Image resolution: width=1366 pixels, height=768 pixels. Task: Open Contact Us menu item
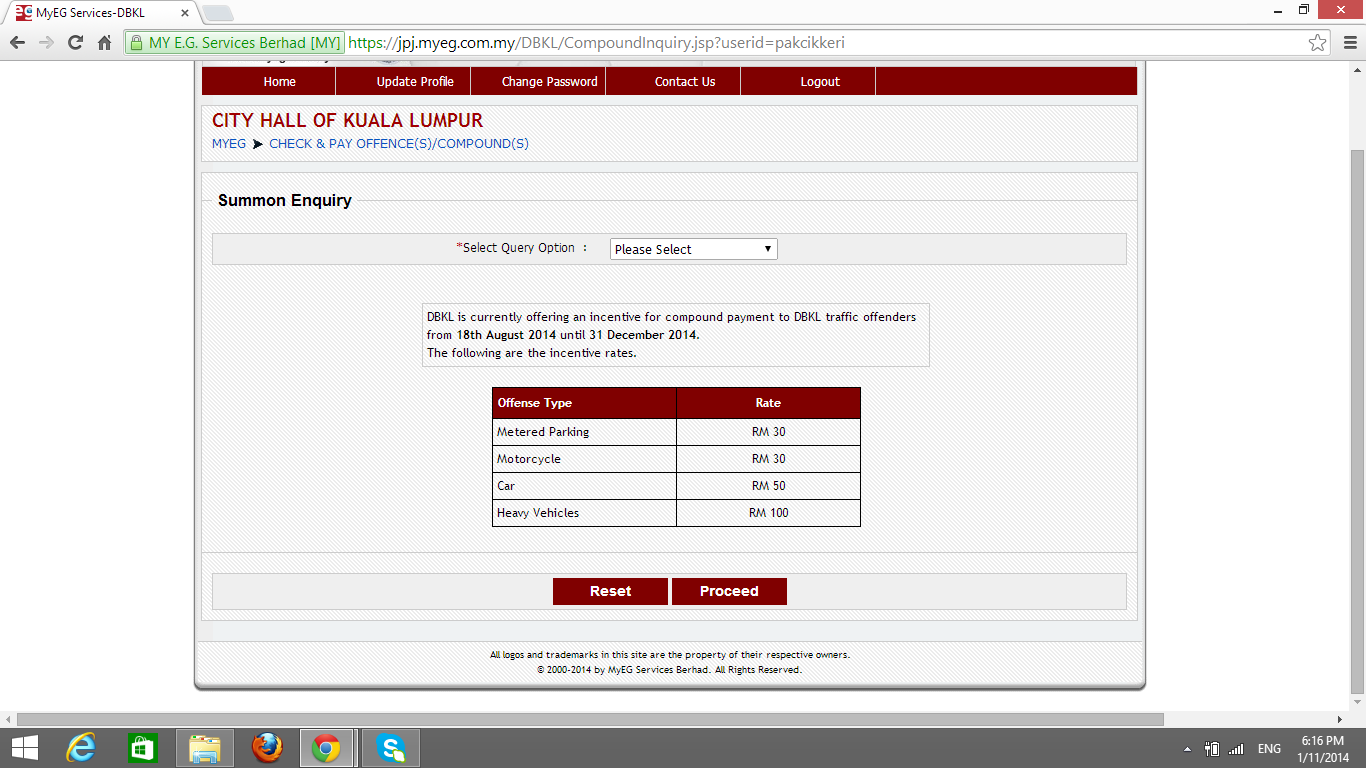(685, 82)
